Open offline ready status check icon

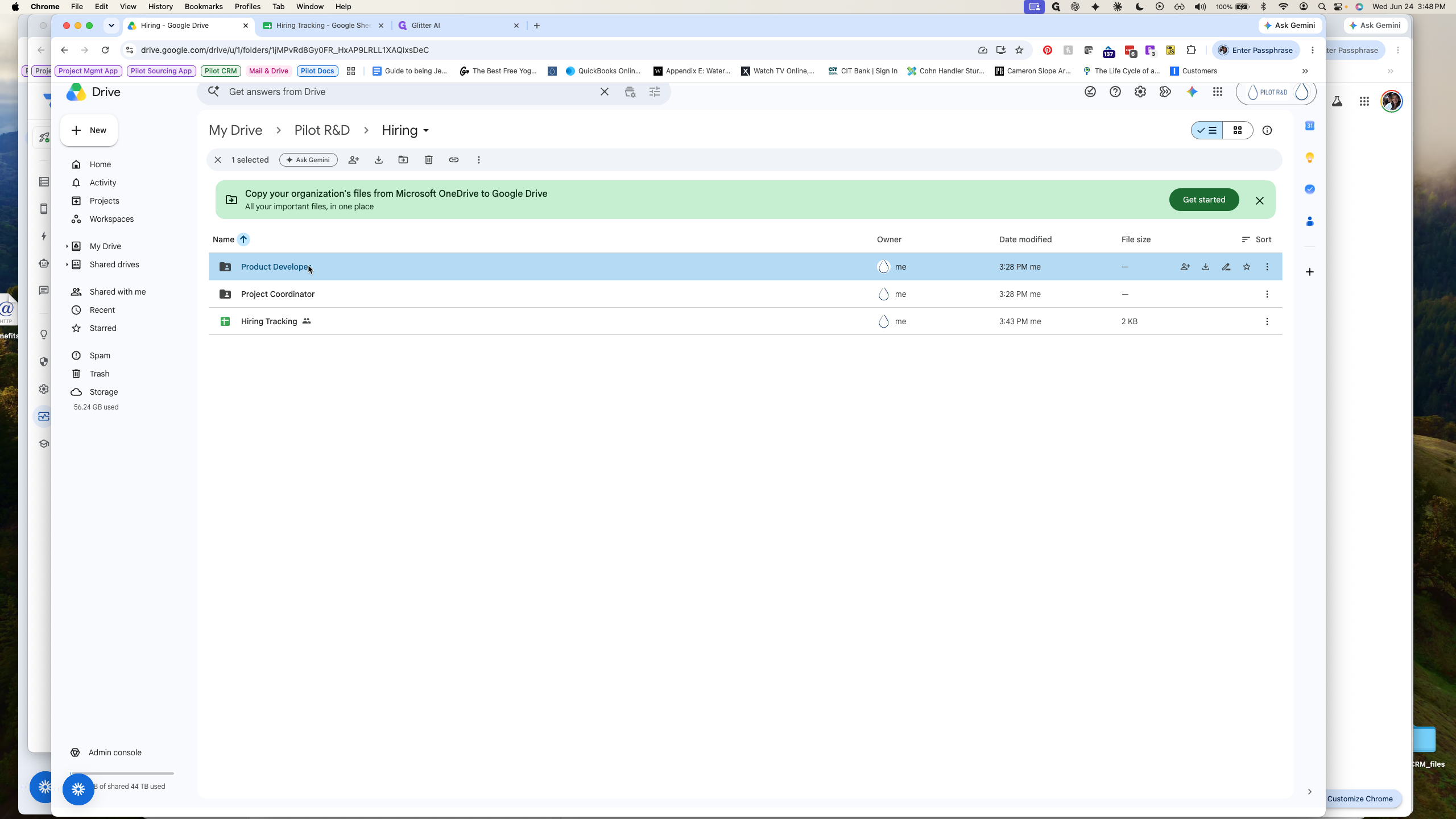pos(1090,92)
